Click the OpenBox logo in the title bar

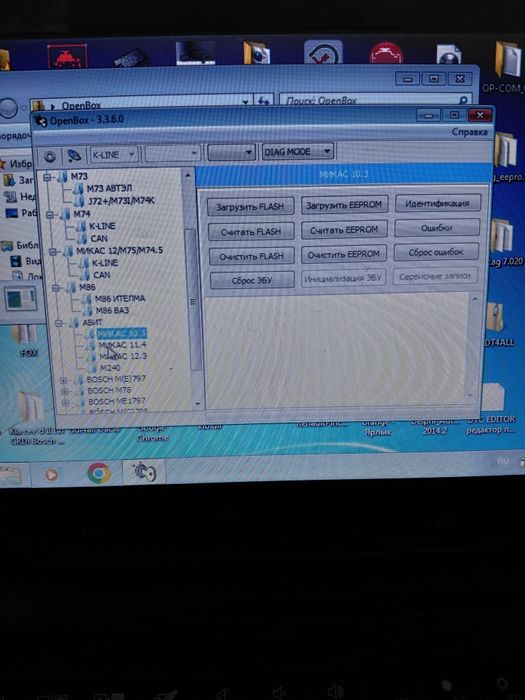pos(41,121)
